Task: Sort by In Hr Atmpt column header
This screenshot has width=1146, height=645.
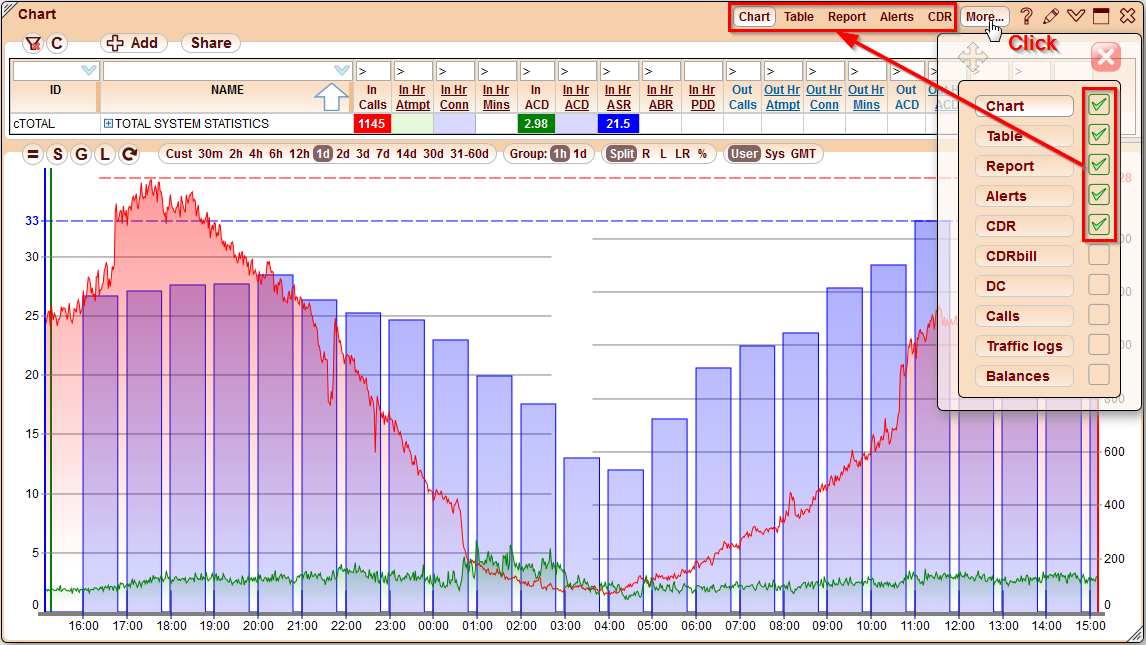Action: pos(412,97)
